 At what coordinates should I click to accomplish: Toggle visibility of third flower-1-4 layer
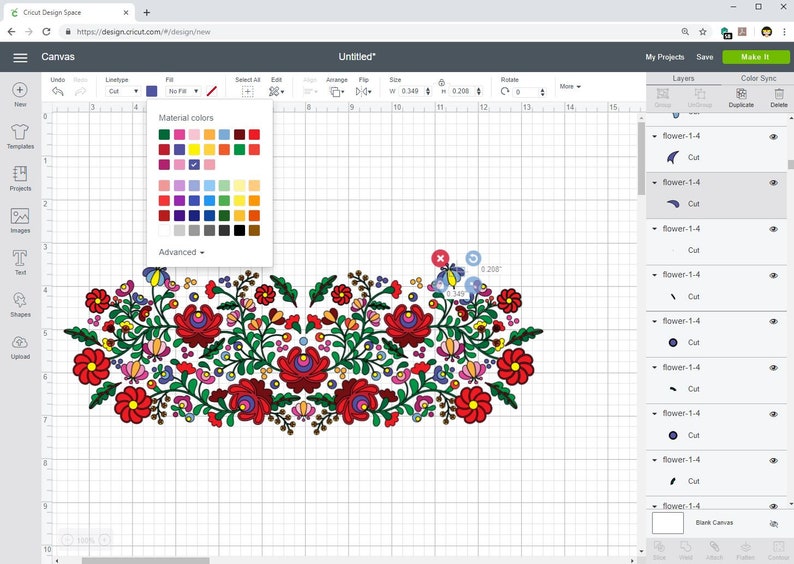(x=773, y=229)
